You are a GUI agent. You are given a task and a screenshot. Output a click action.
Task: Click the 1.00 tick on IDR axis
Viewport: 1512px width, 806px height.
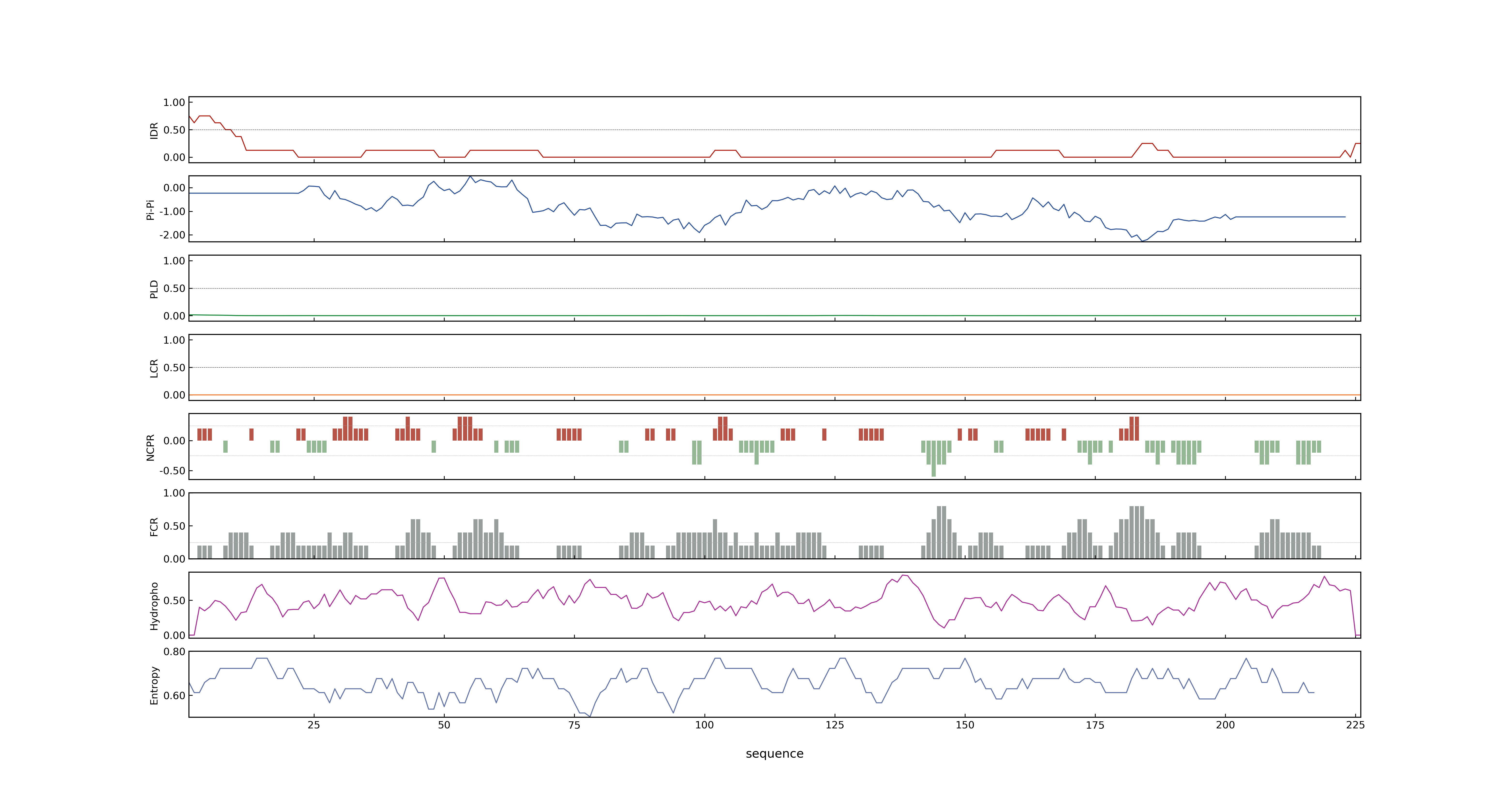tap(174, 103)
